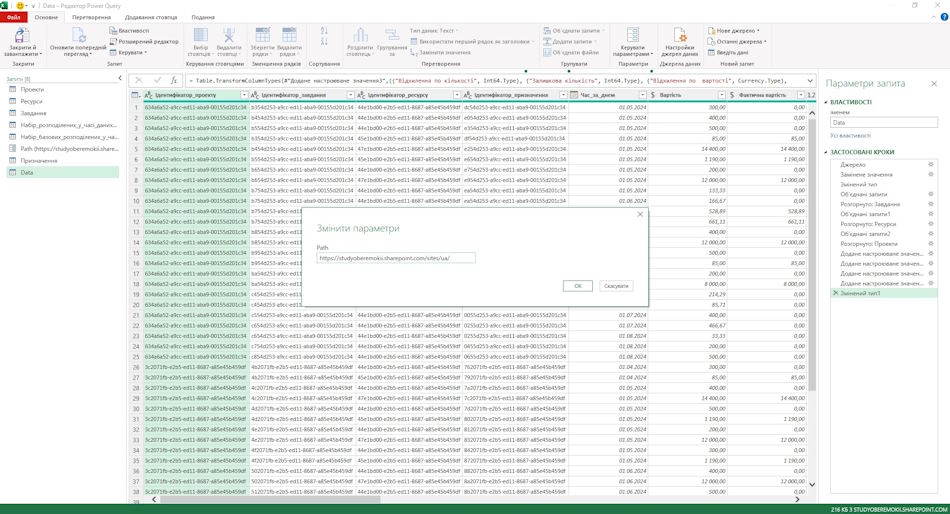Collapse the ribbon using the up chevron

[934, 17]
